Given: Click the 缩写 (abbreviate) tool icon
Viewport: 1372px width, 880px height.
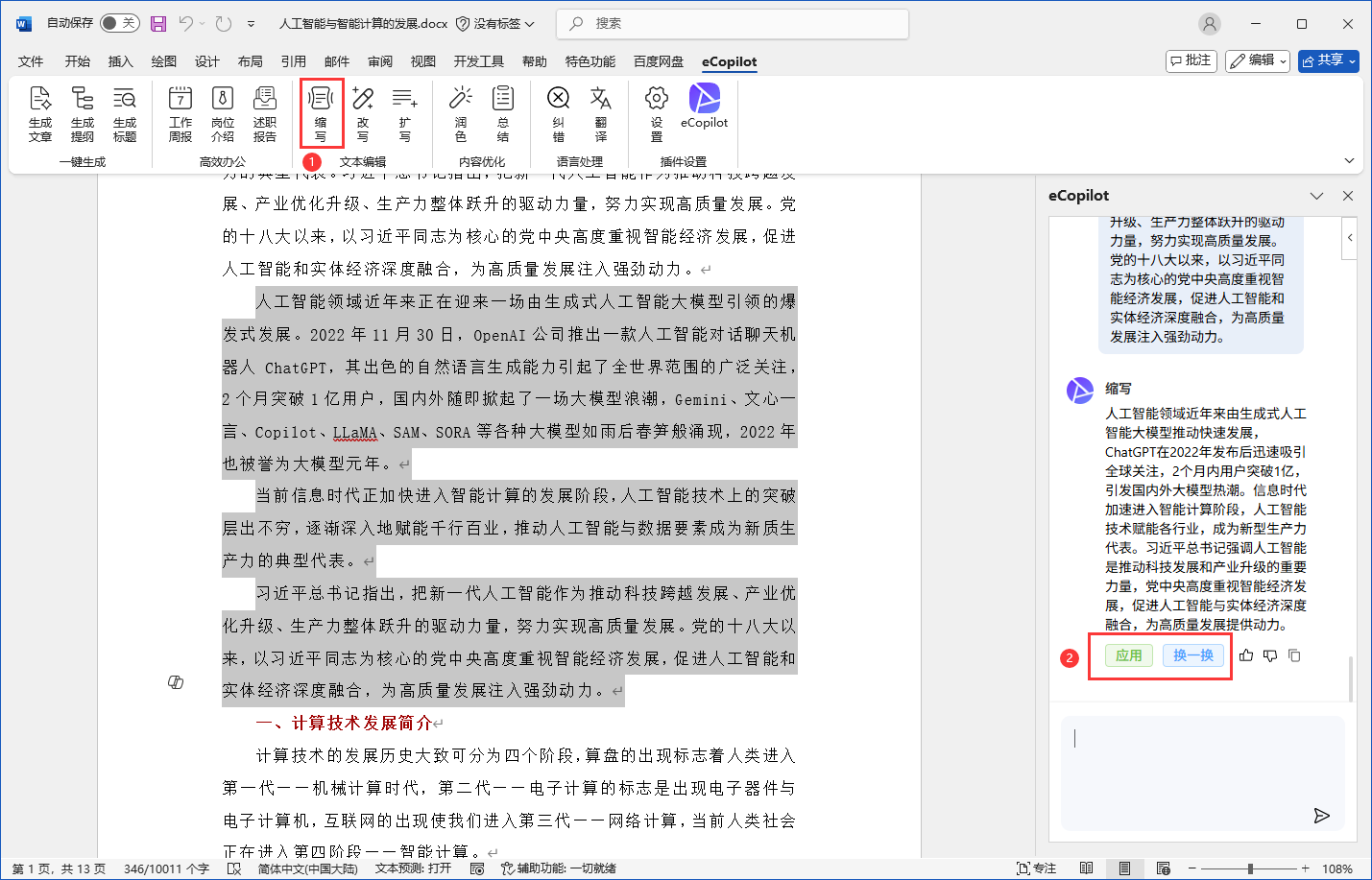Looking at the screenshot, I should click(321, 111).
